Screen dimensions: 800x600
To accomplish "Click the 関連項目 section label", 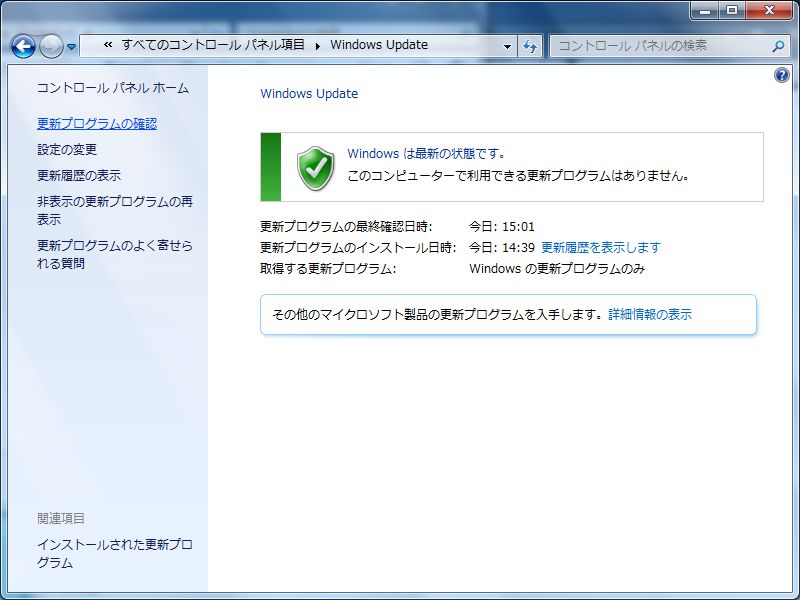I will pos(61,518).
